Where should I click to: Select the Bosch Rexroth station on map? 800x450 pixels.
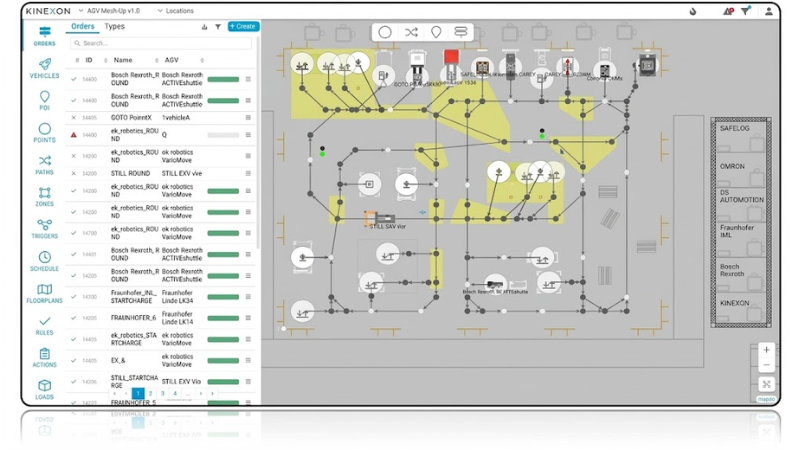[x=740, y=275]
